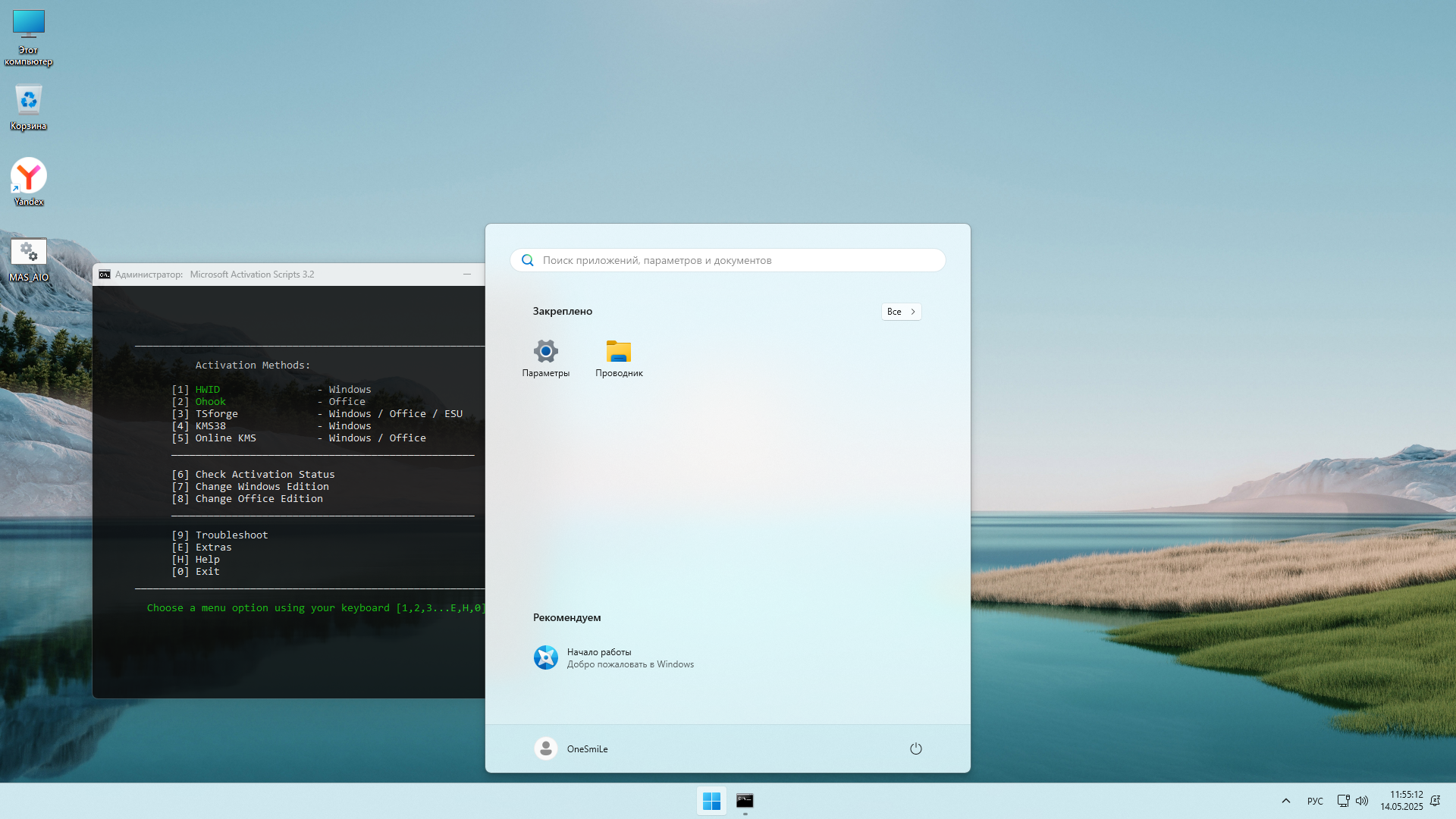1456x819 pixels.
Task: Expand Все pinned apps list
Action: tap(901, 312)
